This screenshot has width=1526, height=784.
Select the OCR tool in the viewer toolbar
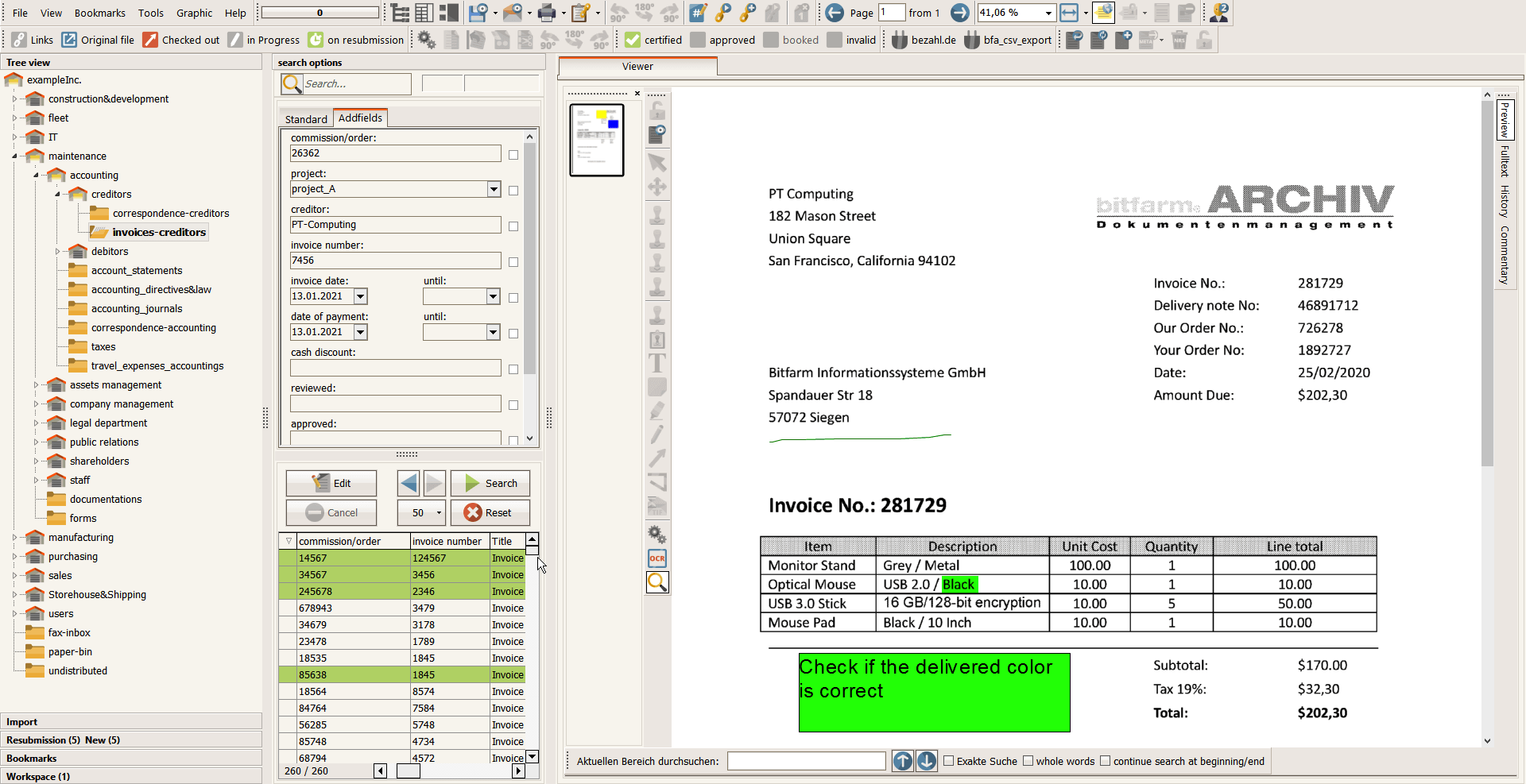[657, 558]
